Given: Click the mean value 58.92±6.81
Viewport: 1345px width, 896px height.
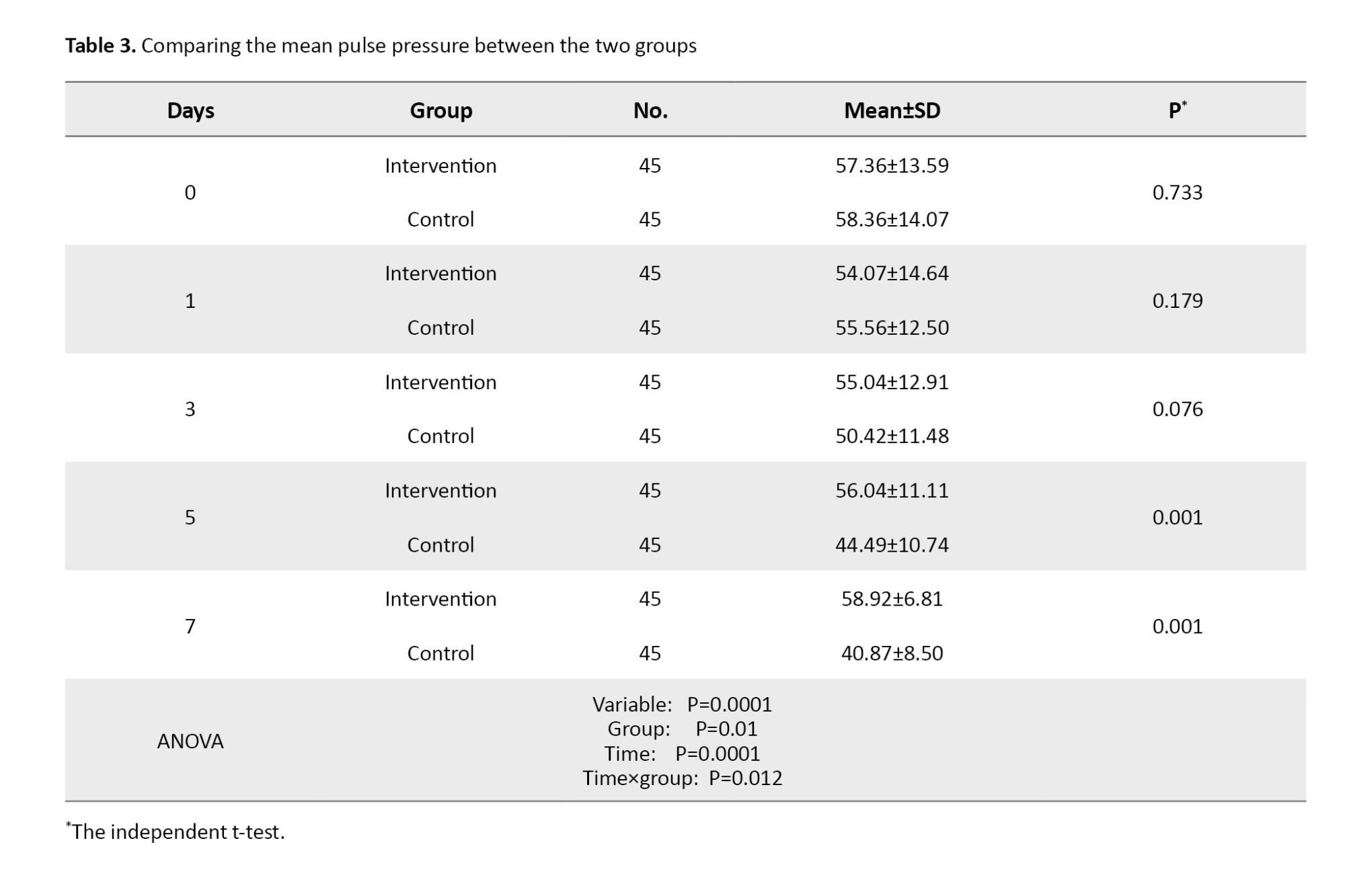Looking at the screenshot, I should (892, 599).
